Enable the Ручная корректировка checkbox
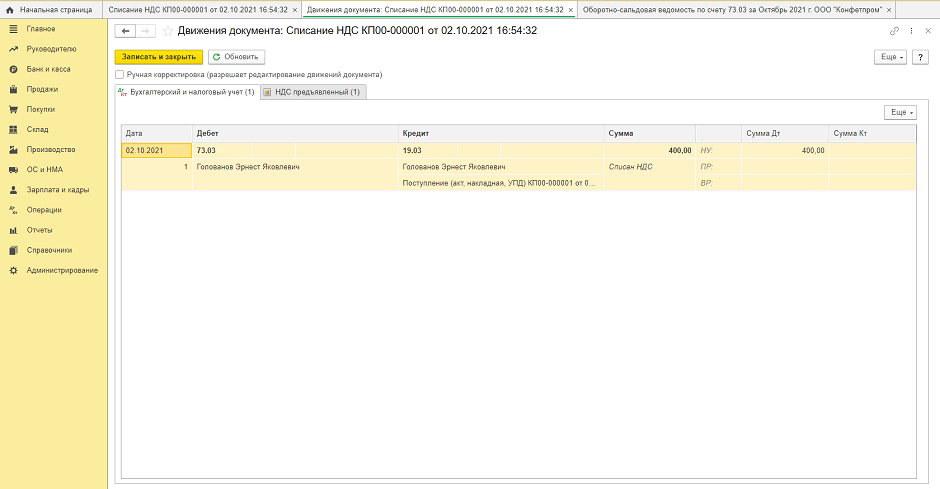This screenshot has width=940, height=489. coord(121,75)
